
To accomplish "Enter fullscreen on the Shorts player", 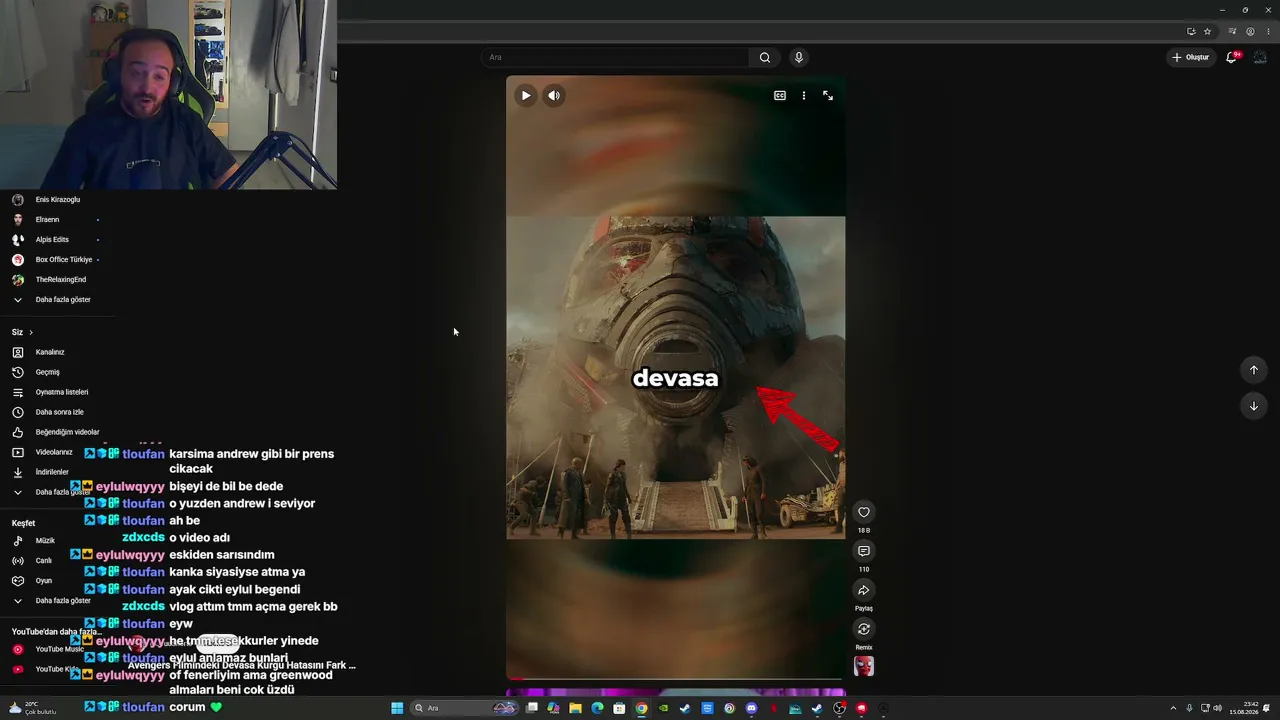I will (828, 96).
